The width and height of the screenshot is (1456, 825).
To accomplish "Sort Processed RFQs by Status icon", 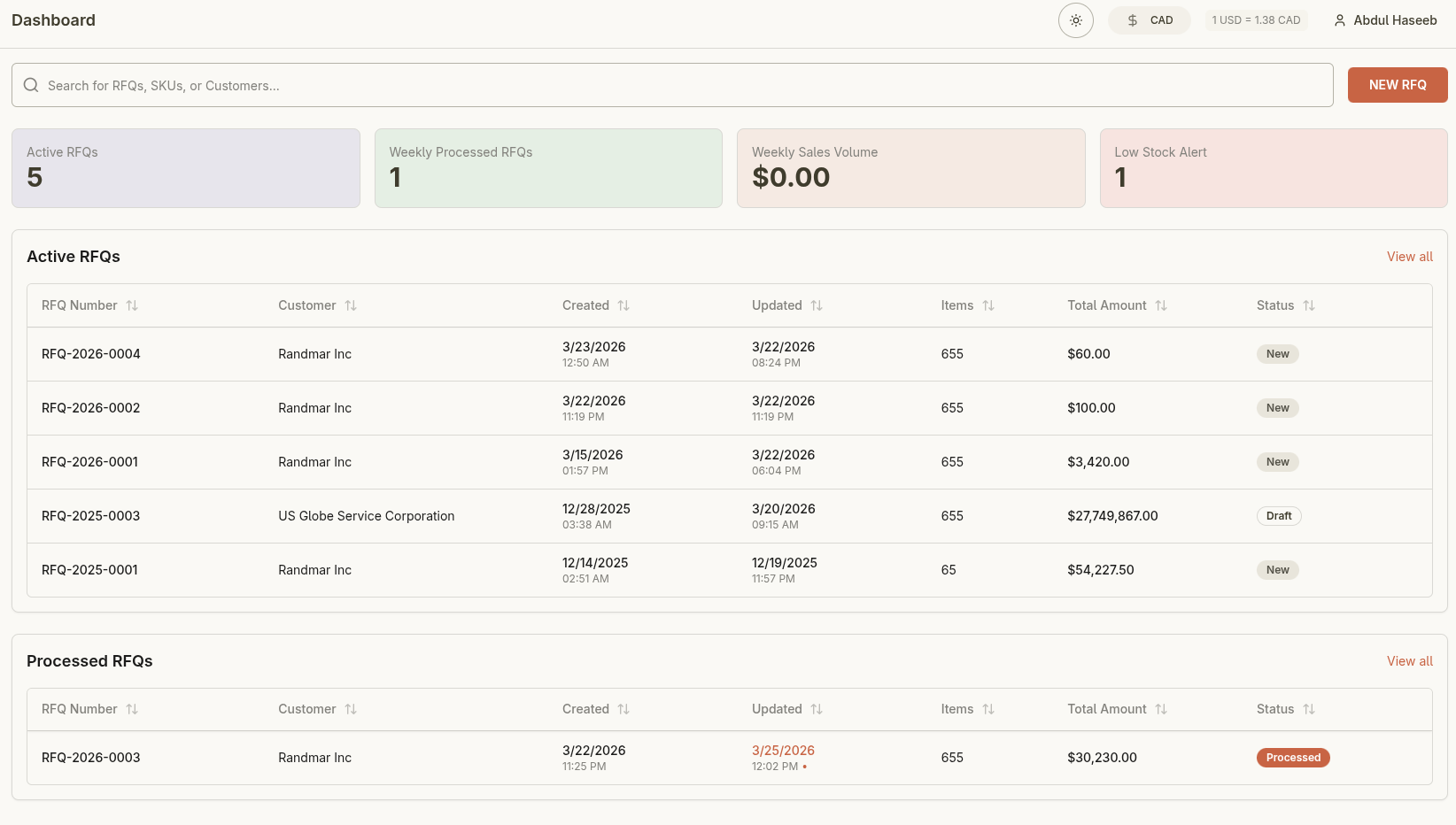I will [x=1309, y=709].
